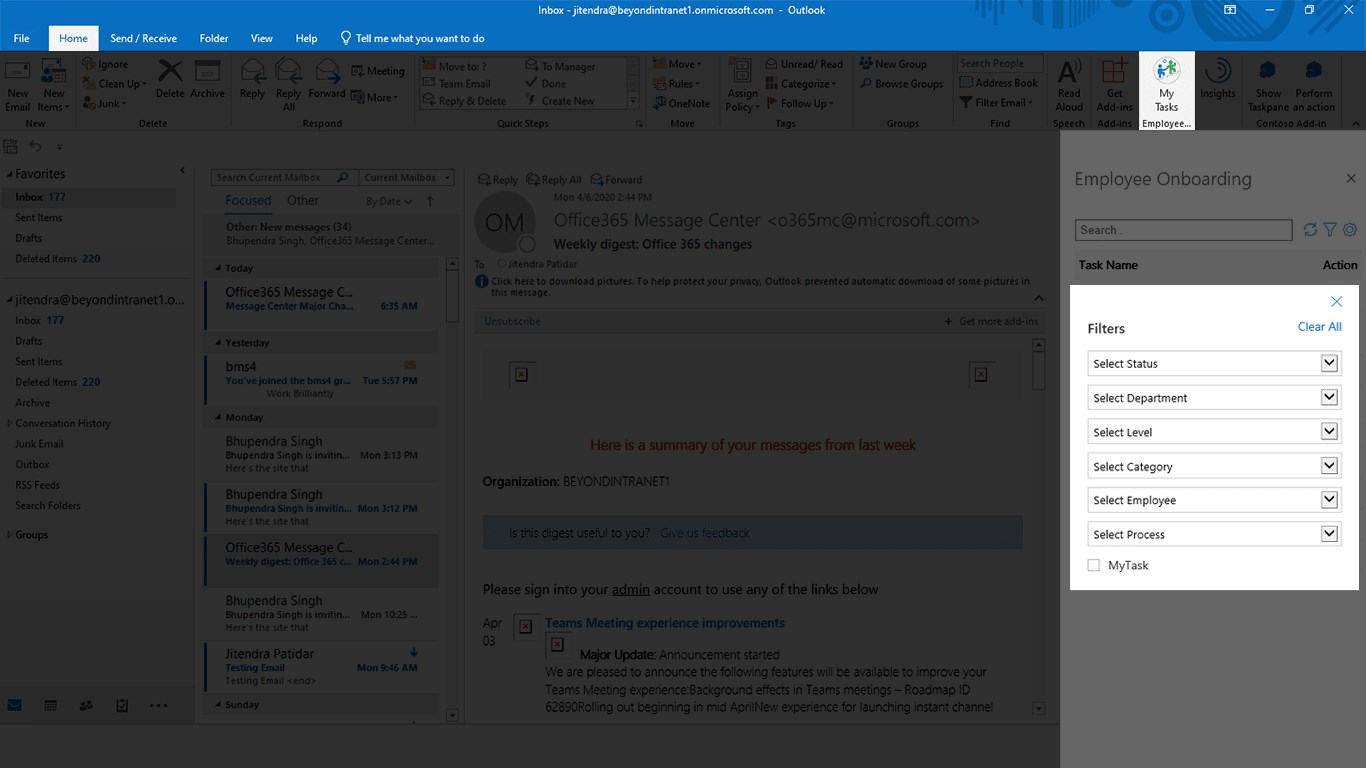This screenshot has height=768, width=1366.
Task: Close the Filters popup
Action: [x=1336, y=302]
